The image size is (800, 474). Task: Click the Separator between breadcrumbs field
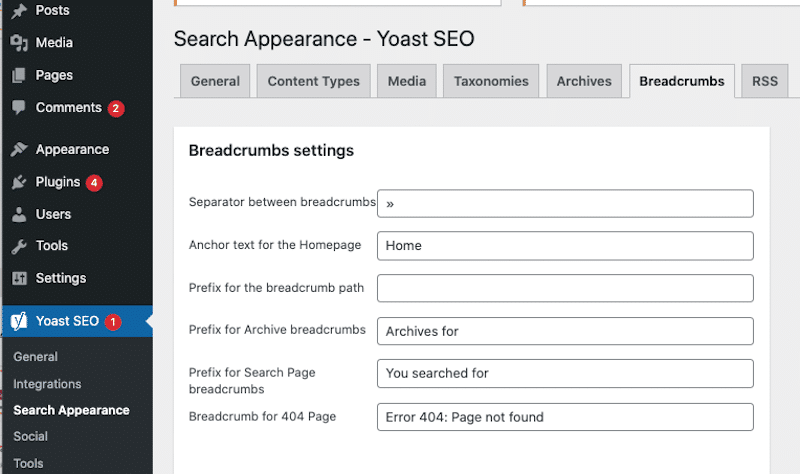point(565,204)
